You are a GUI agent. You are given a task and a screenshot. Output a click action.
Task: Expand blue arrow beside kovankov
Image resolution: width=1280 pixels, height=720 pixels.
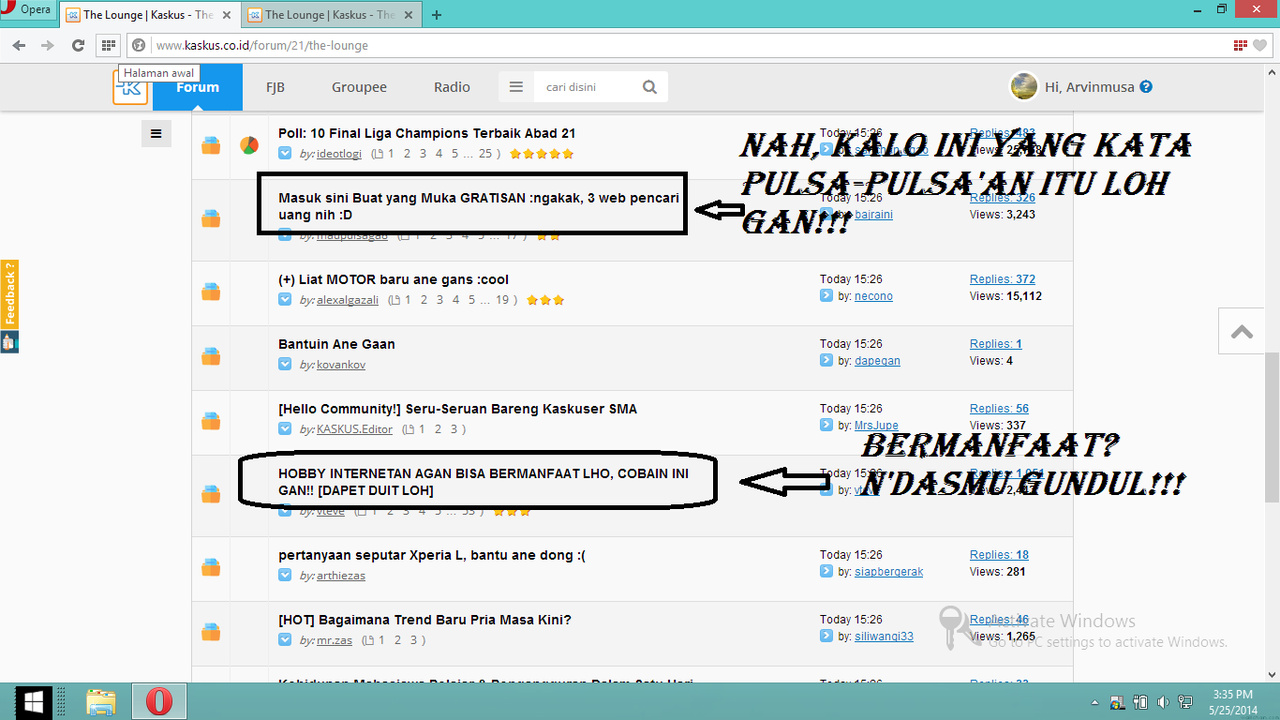[x=285, y=364]
